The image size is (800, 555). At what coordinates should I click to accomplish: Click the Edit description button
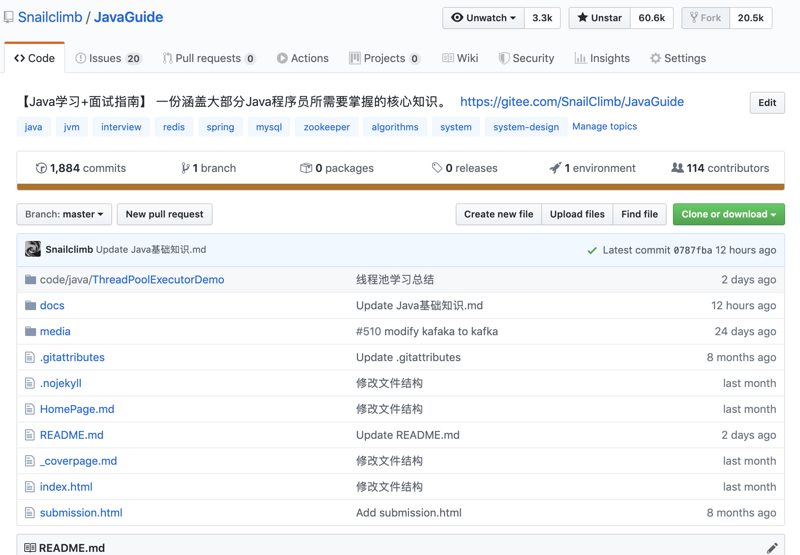pos(767,103)
